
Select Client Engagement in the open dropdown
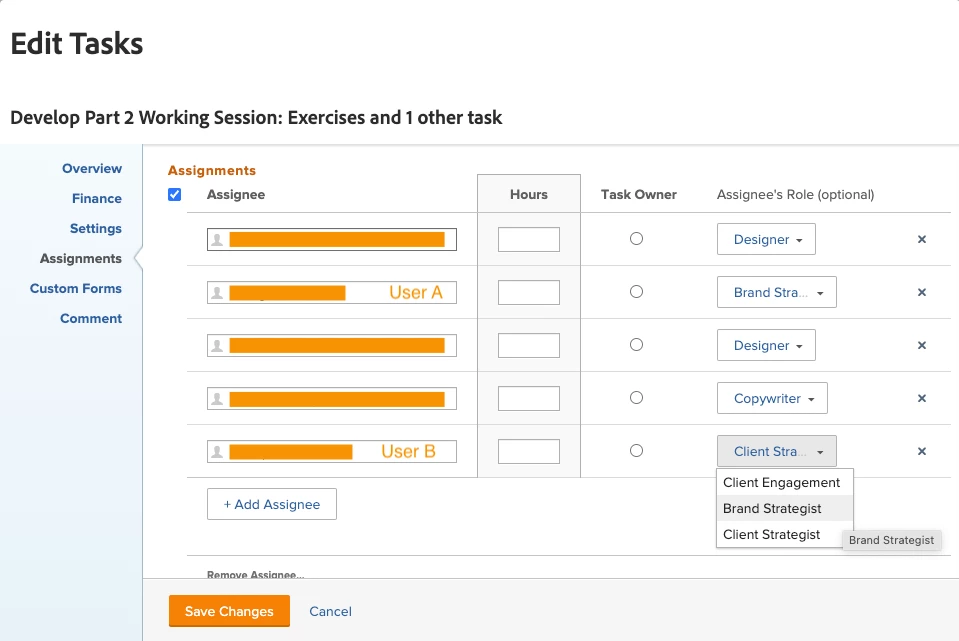pos(781,482)
